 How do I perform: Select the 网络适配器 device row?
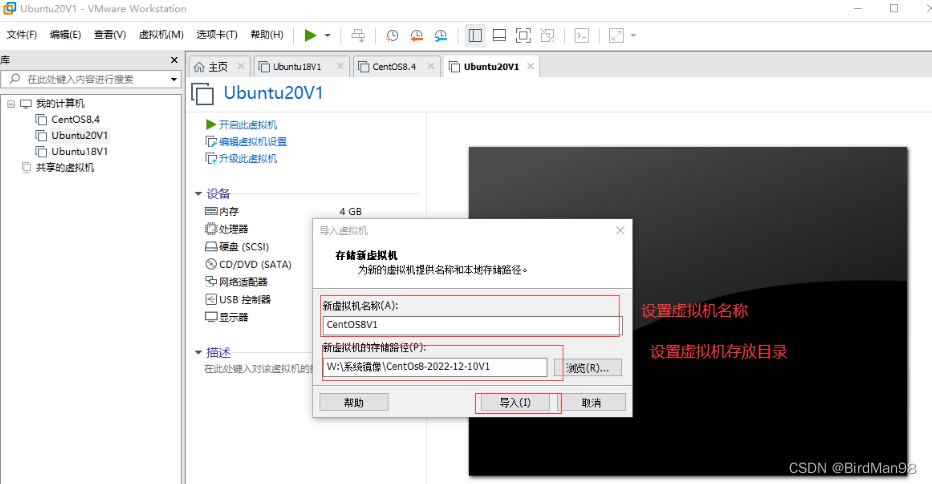tap(236, 282)
